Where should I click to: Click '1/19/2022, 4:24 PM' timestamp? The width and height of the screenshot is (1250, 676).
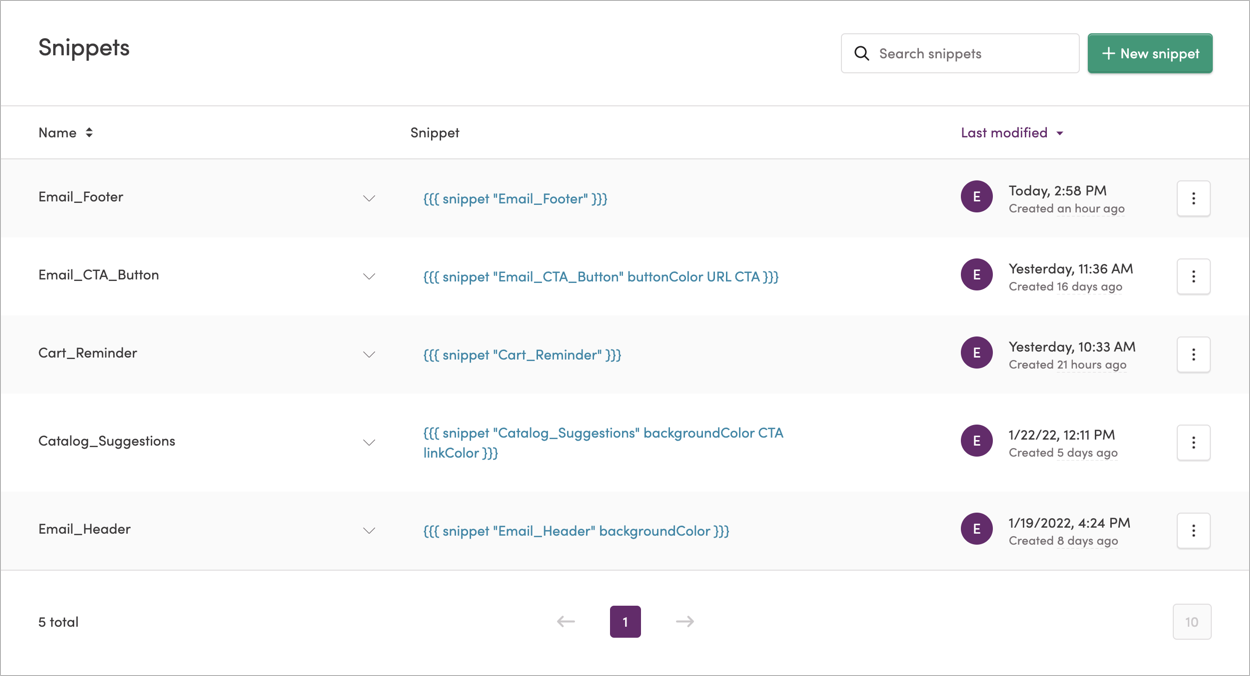[1070, 522]
